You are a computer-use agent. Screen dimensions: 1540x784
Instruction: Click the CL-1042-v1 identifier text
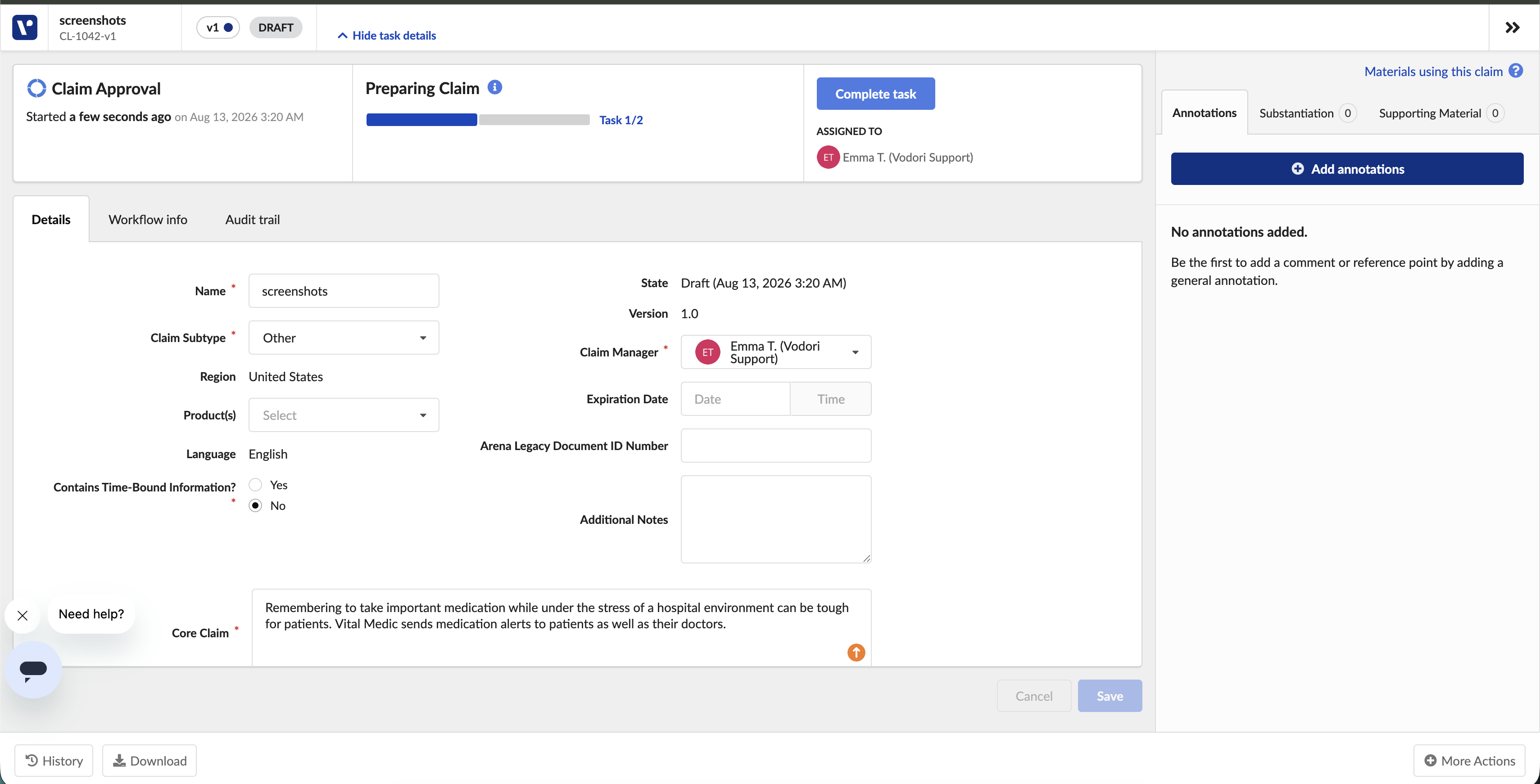click(x=87, y=36)
